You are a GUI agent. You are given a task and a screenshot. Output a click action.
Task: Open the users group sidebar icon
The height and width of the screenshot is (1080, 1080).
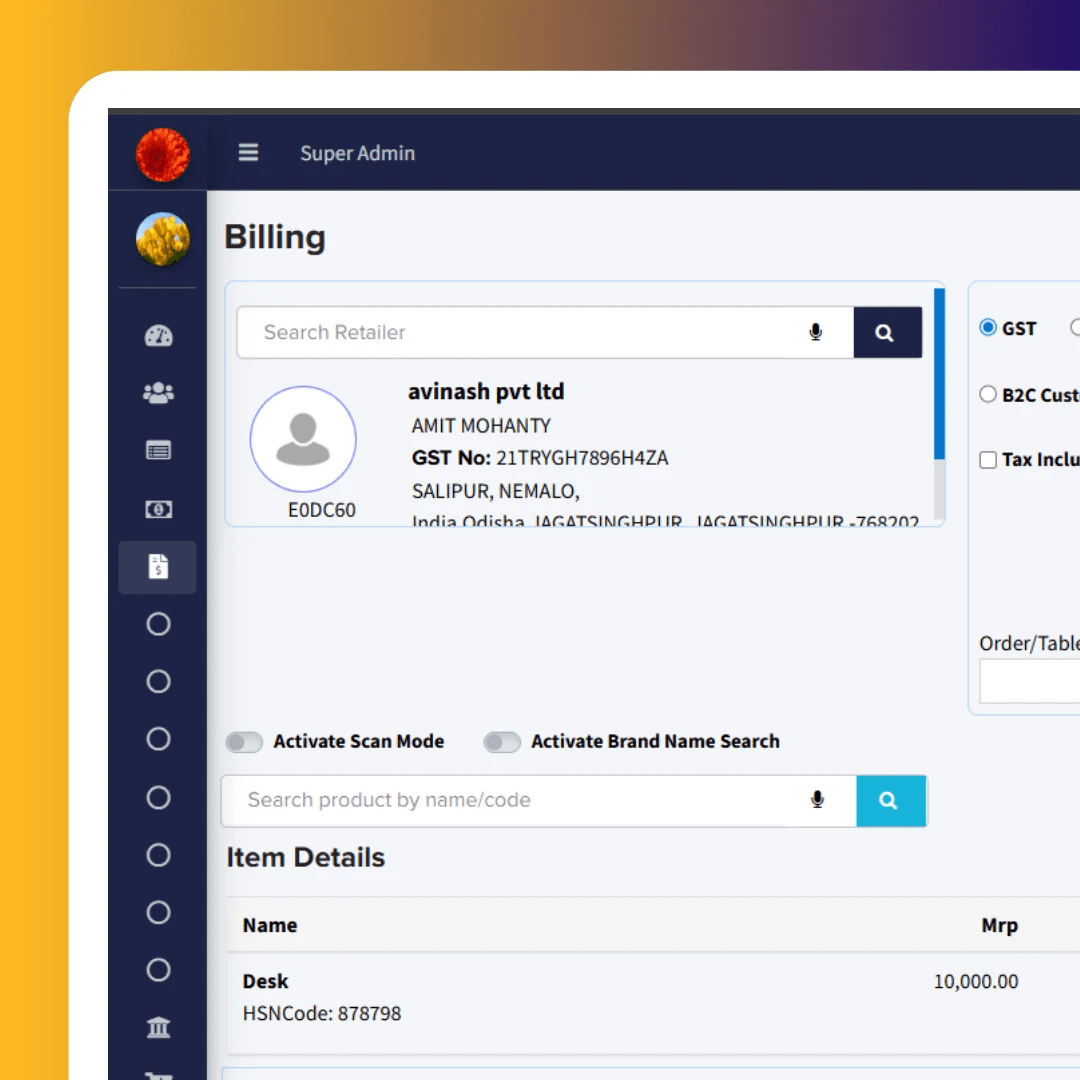coord(158,393)
